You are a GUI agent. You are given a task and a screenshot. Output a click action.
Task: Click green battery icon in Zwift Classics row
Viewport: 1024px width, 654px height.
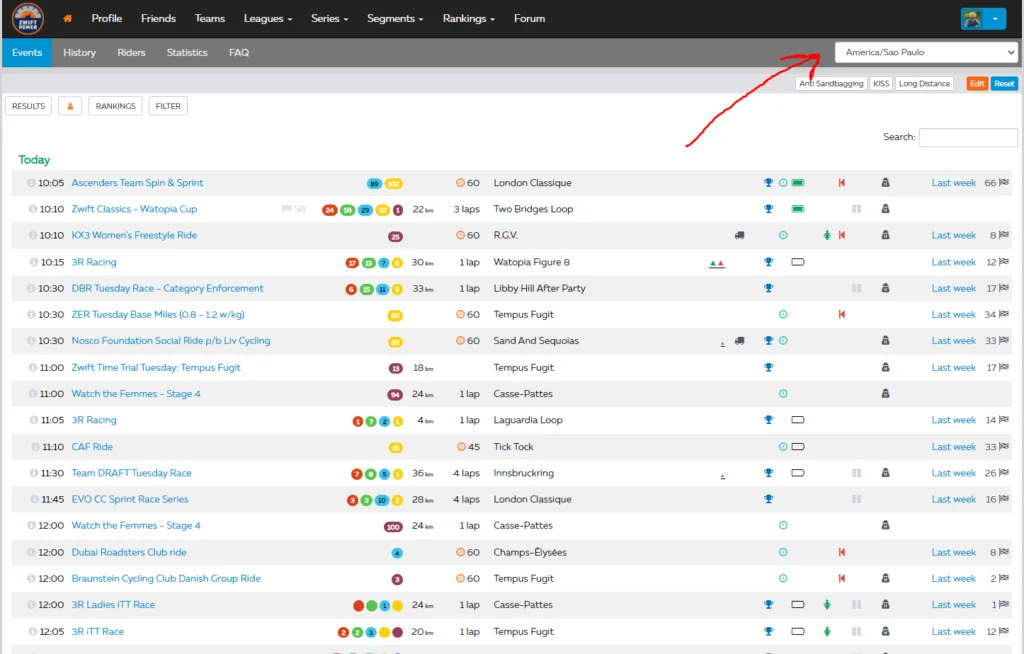click(x=797, y=209)
